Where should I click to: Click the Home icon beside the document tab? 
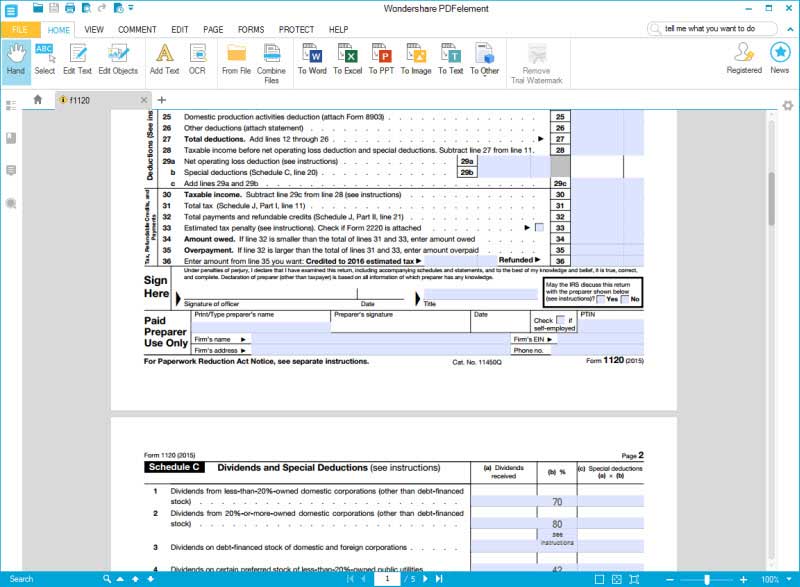click(38, 99)
